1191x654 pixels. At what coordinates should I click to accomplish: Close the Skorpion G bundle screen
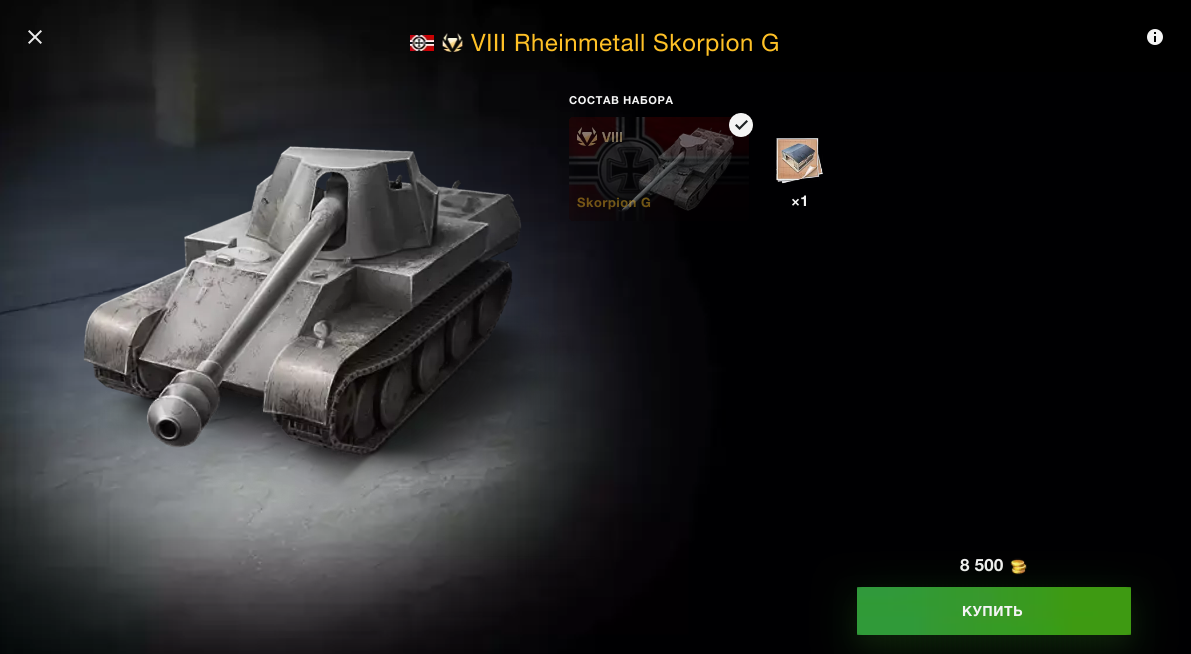[35, 37]
